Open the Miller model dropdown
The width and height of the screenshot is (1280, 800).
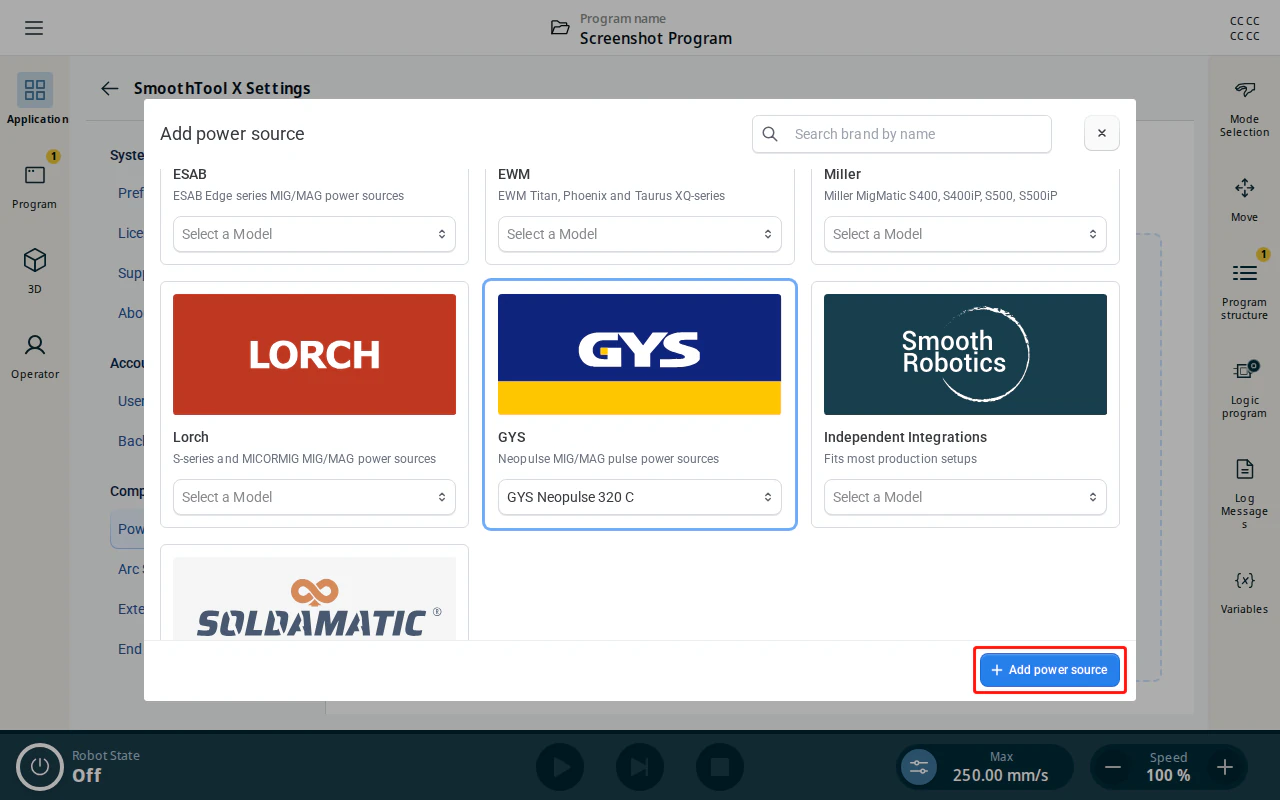click(965, 234)
